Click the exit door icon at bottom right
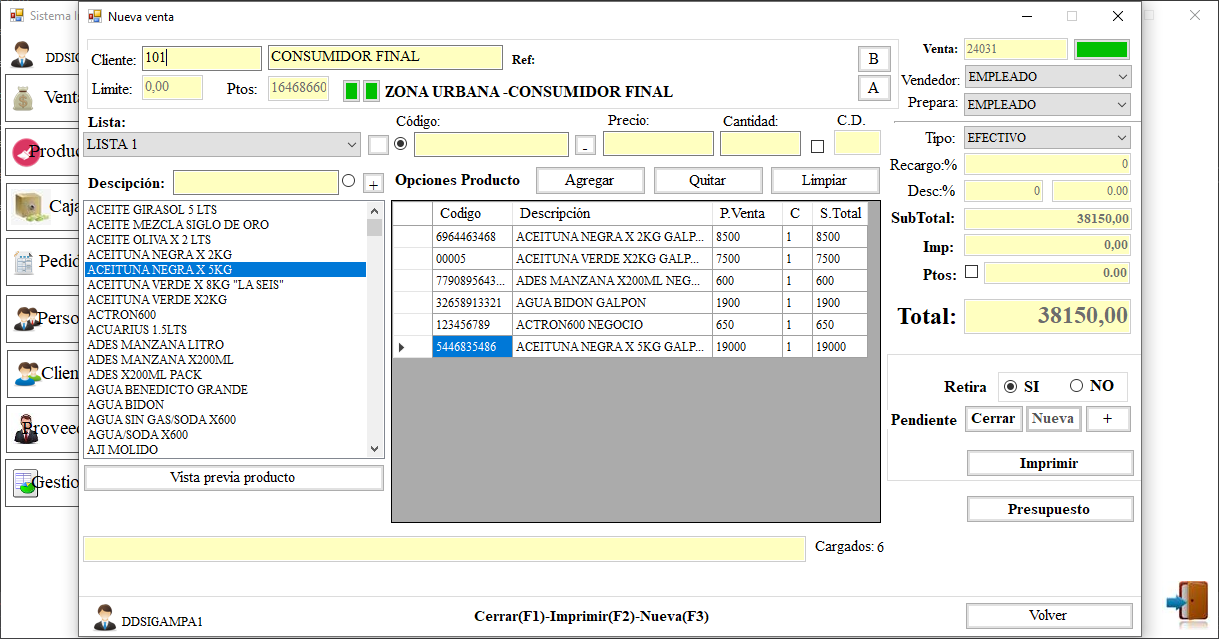 click(1187, 601)
